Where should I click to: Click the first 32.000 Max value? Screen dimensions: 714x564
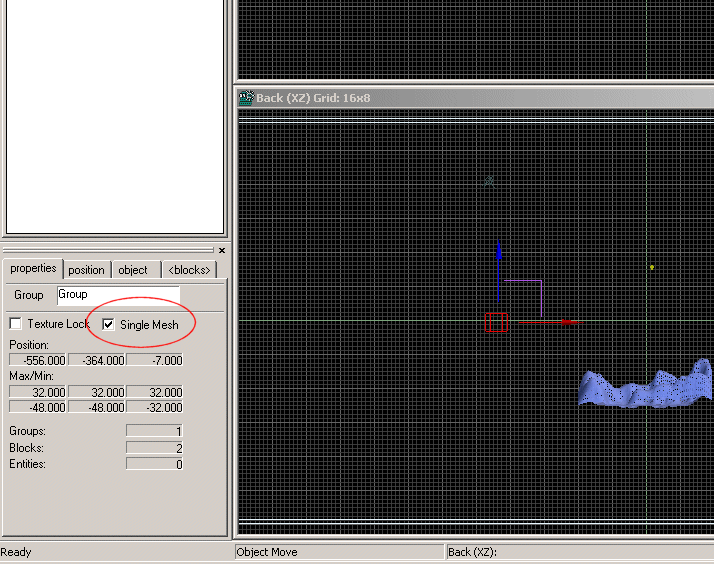[38, 392]
